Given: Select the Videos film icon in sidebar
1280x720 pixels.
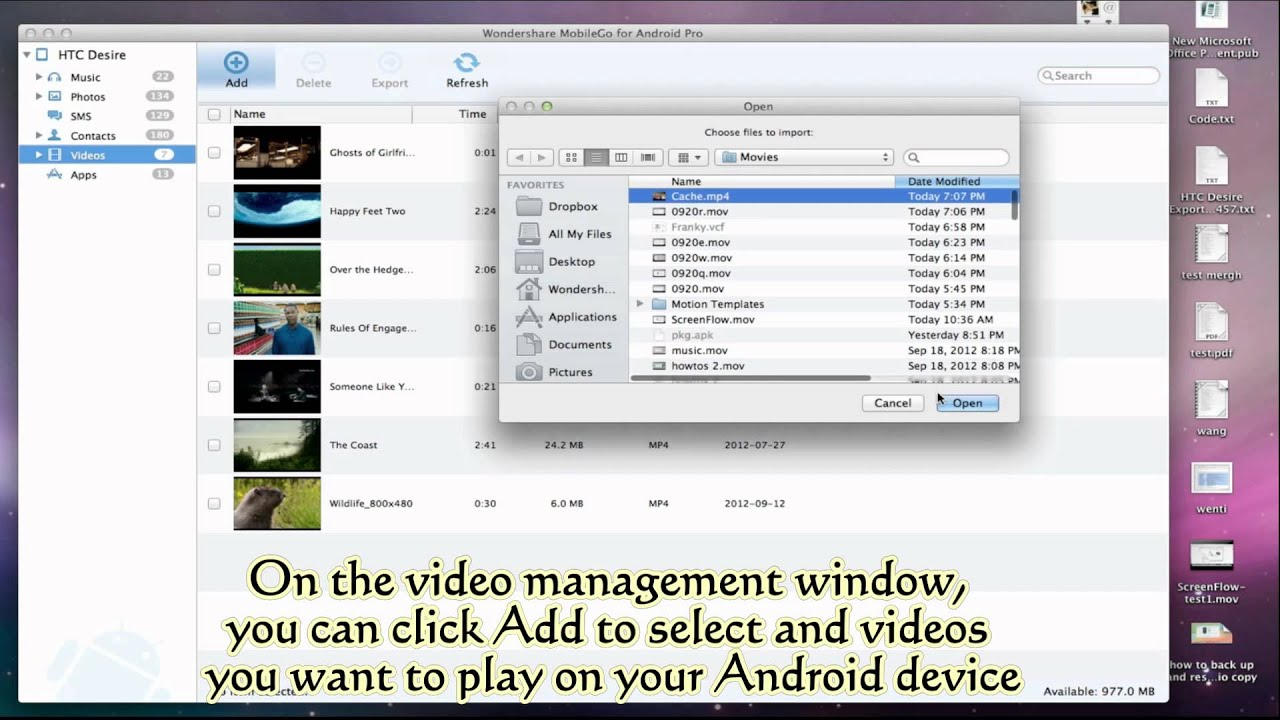Looking at the screenshot, I should coord(55,155).
